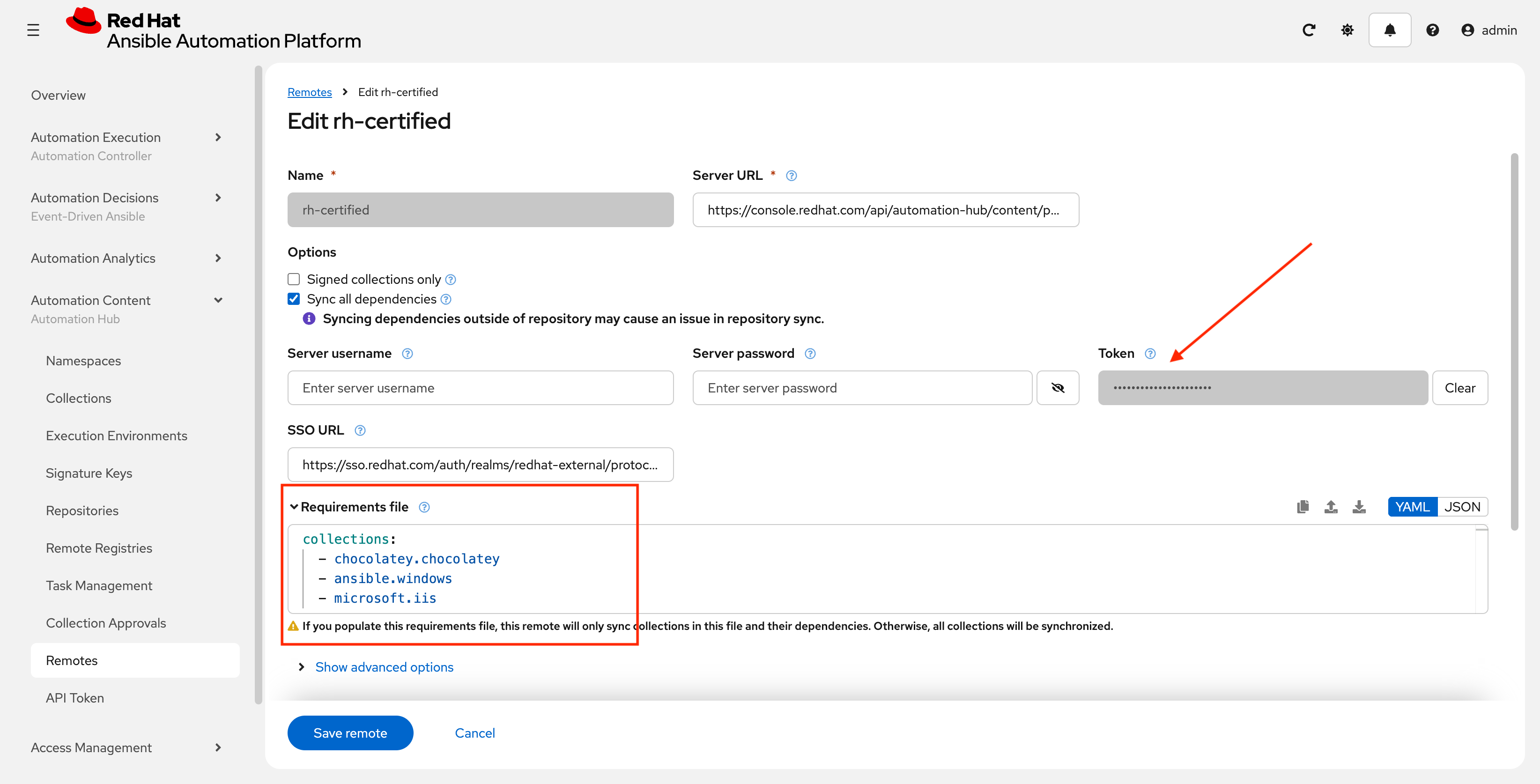This screenshot has width=1540, height=784.
Task: Click the Remotes breadcrumb link
Action: [309, 92]
